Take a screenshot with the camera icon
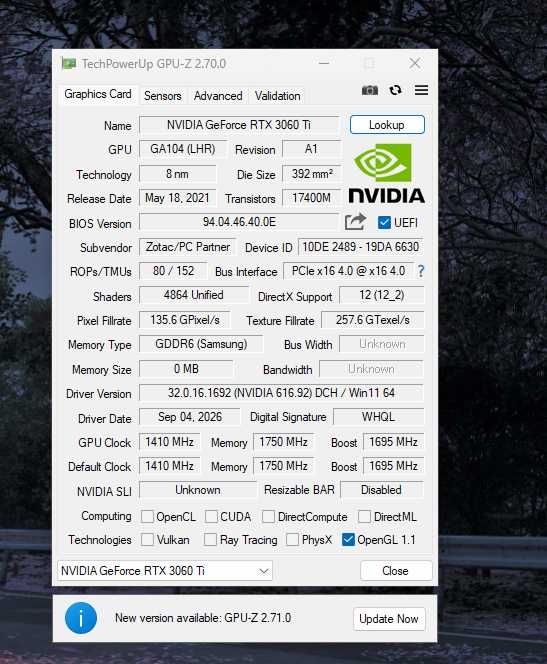The height and width of the screenshot is (664, 547). tap(370, 90)
